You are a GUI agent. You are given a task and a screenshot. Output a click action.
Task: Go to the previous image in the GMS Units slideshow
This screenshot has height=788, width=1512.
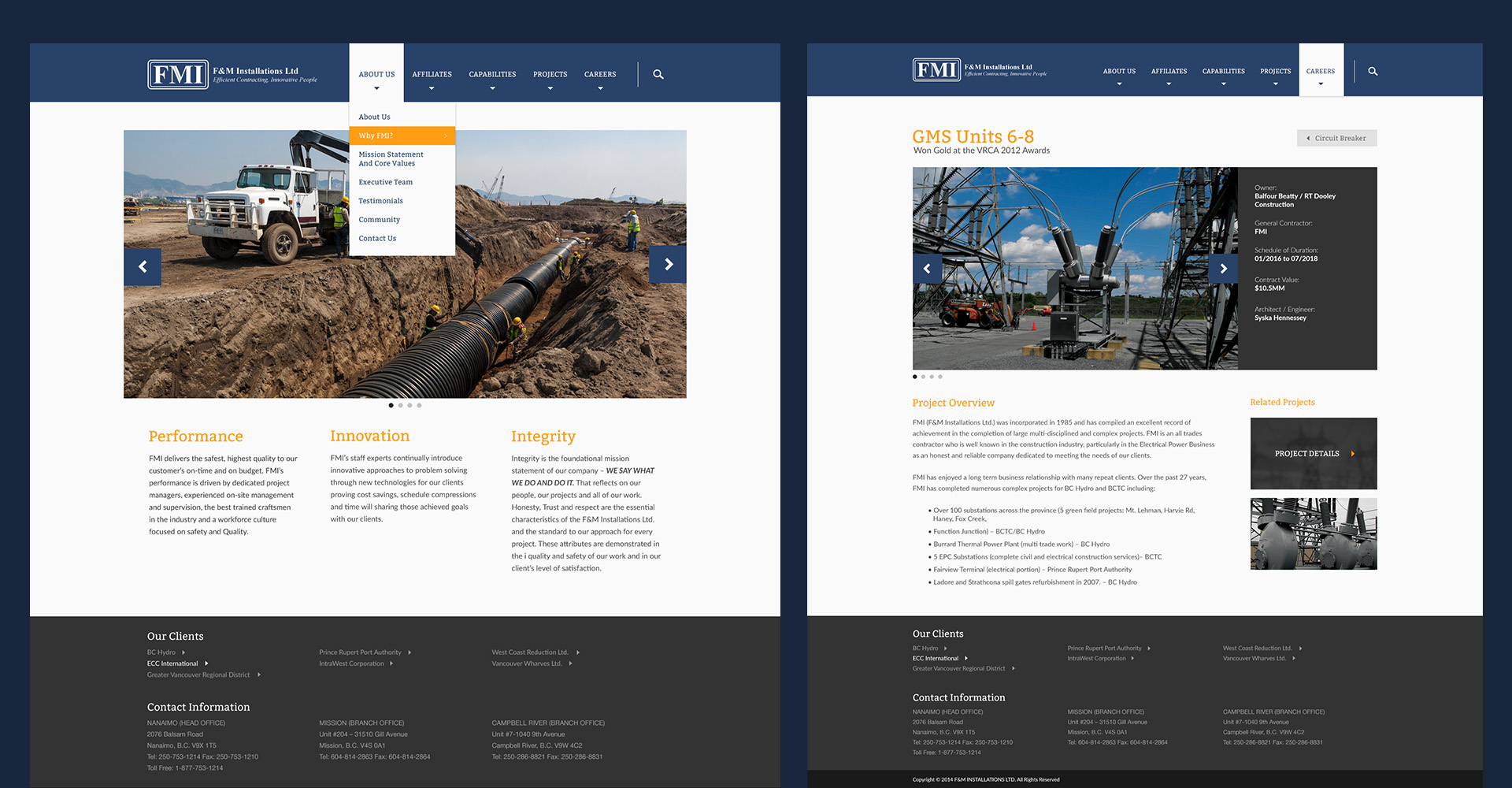(927, 269)
